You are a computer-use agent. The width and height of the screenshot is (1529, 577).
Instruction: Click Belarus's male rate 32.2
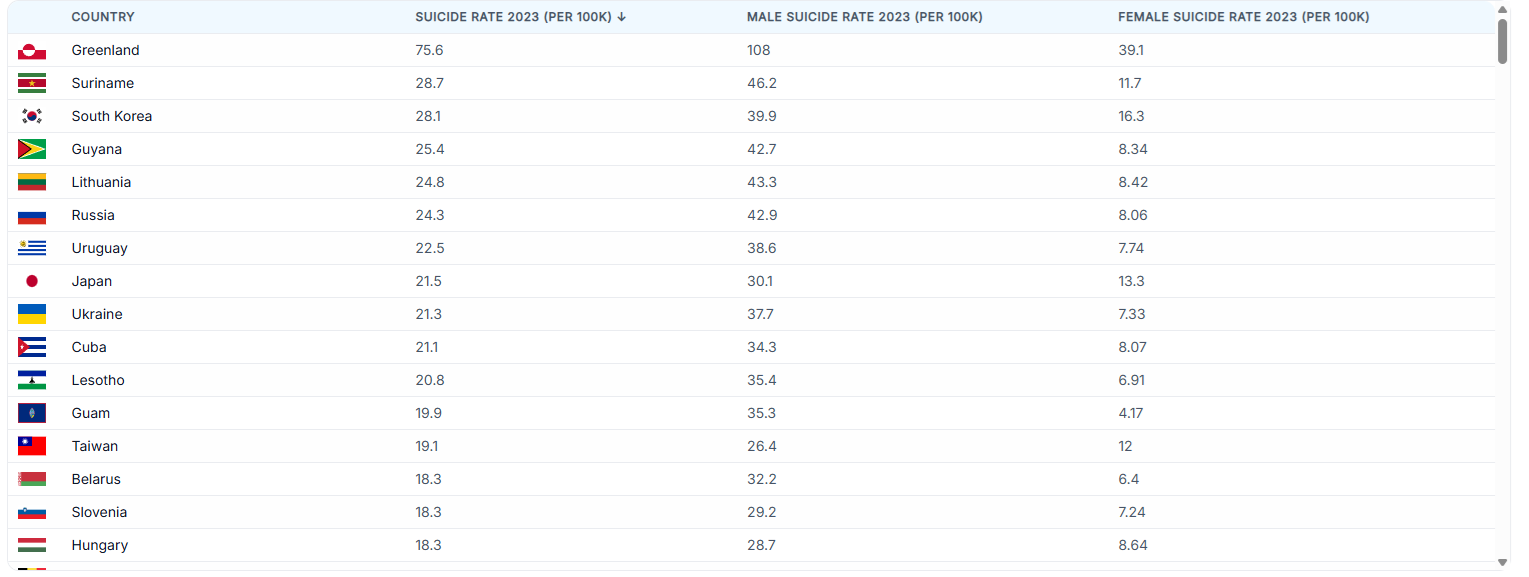(x=762, y=479)
